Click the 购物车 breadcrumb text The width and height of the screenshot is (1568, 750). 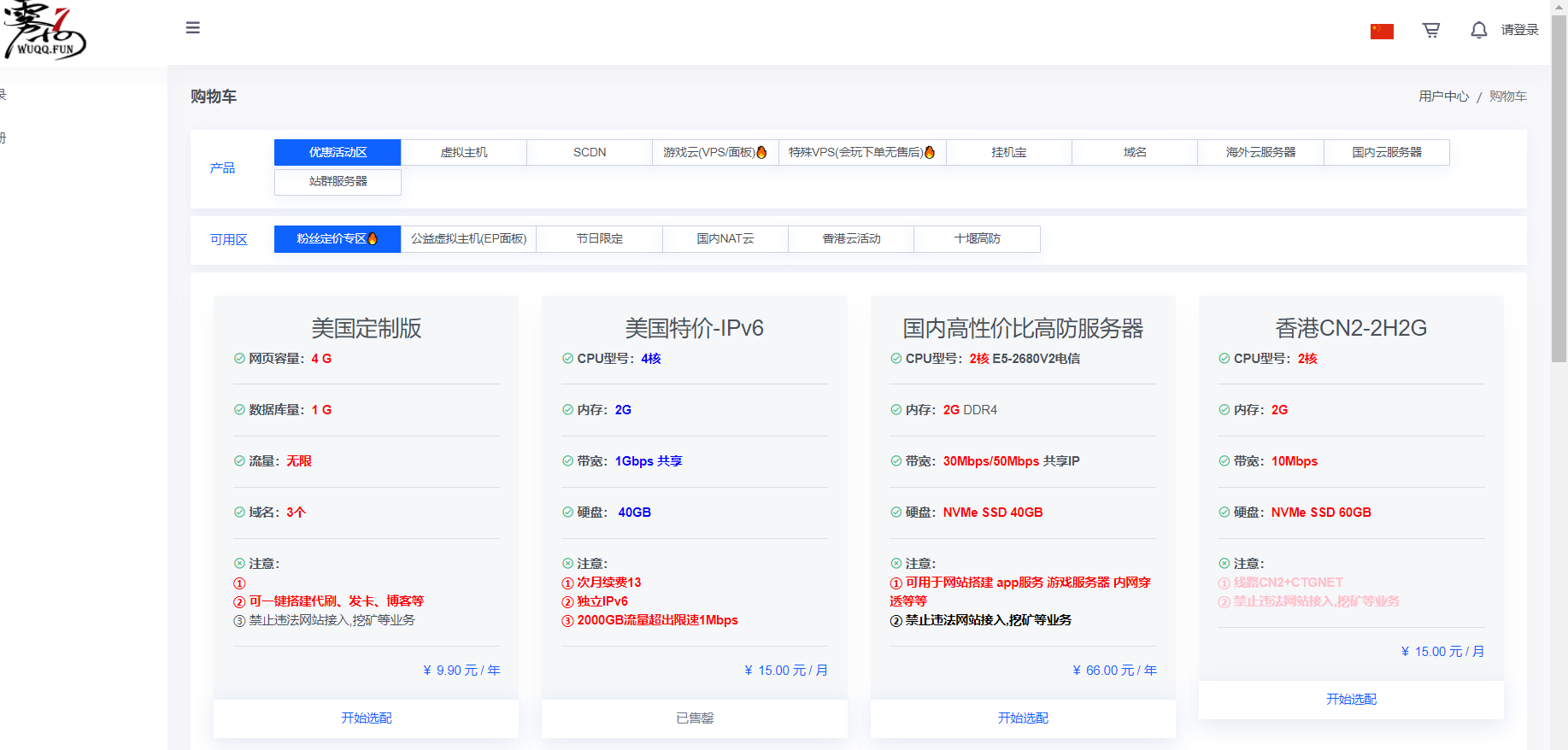pyautogui.click(x=1507, y=97)
